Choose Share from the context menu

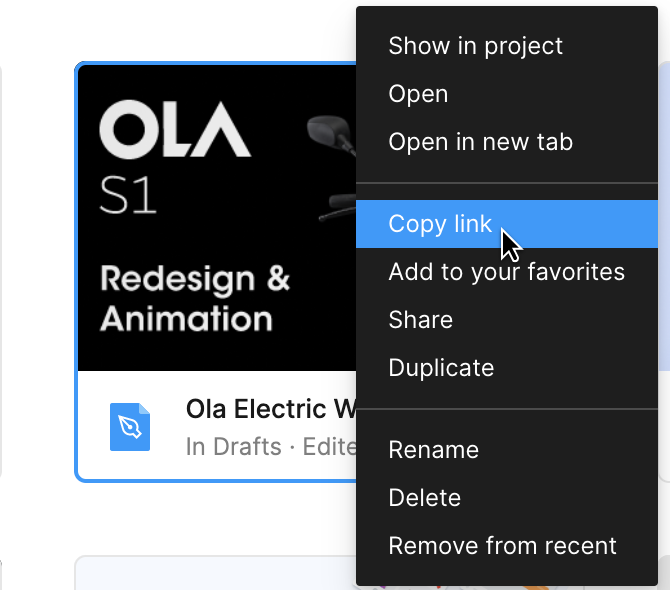[507, 320]
